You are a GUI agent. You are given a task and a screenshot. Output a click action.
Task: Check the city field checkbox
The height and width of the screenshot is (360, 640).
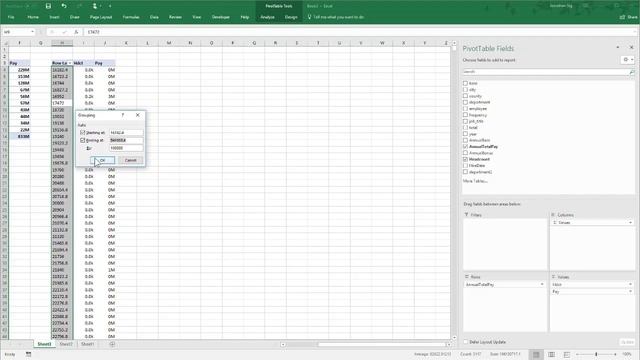(x=465, y=89)
